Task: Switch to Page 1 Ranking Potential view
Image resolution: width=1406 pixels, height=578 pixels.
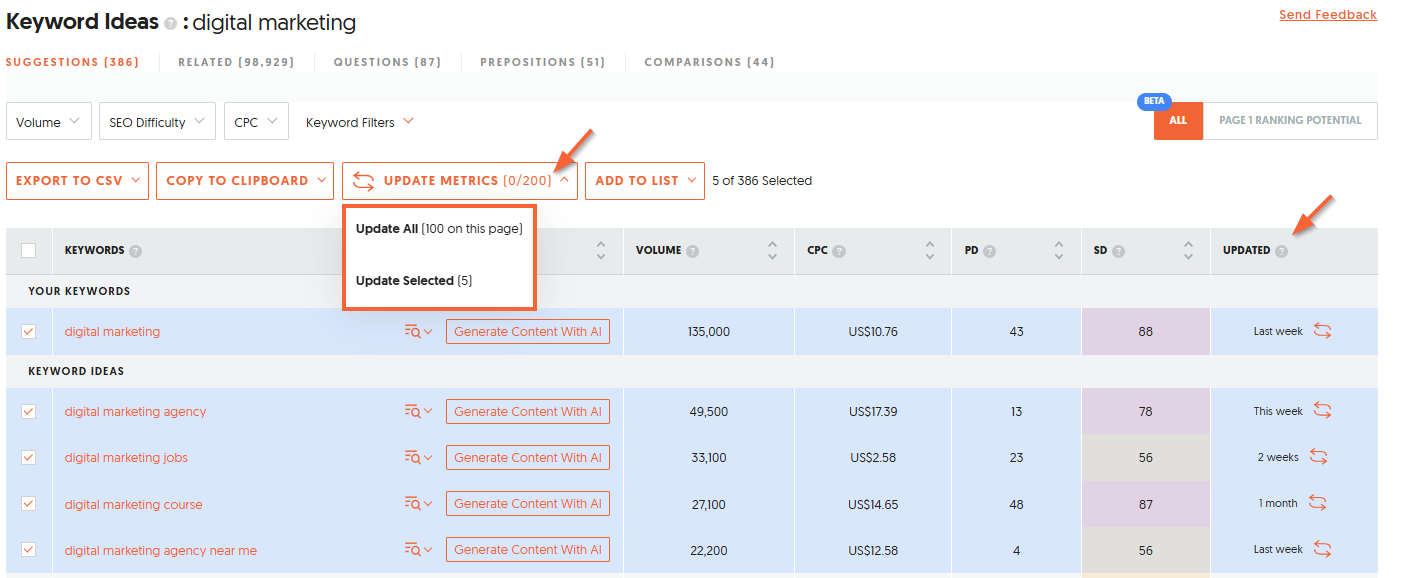Action: [x=1289, y=120]
